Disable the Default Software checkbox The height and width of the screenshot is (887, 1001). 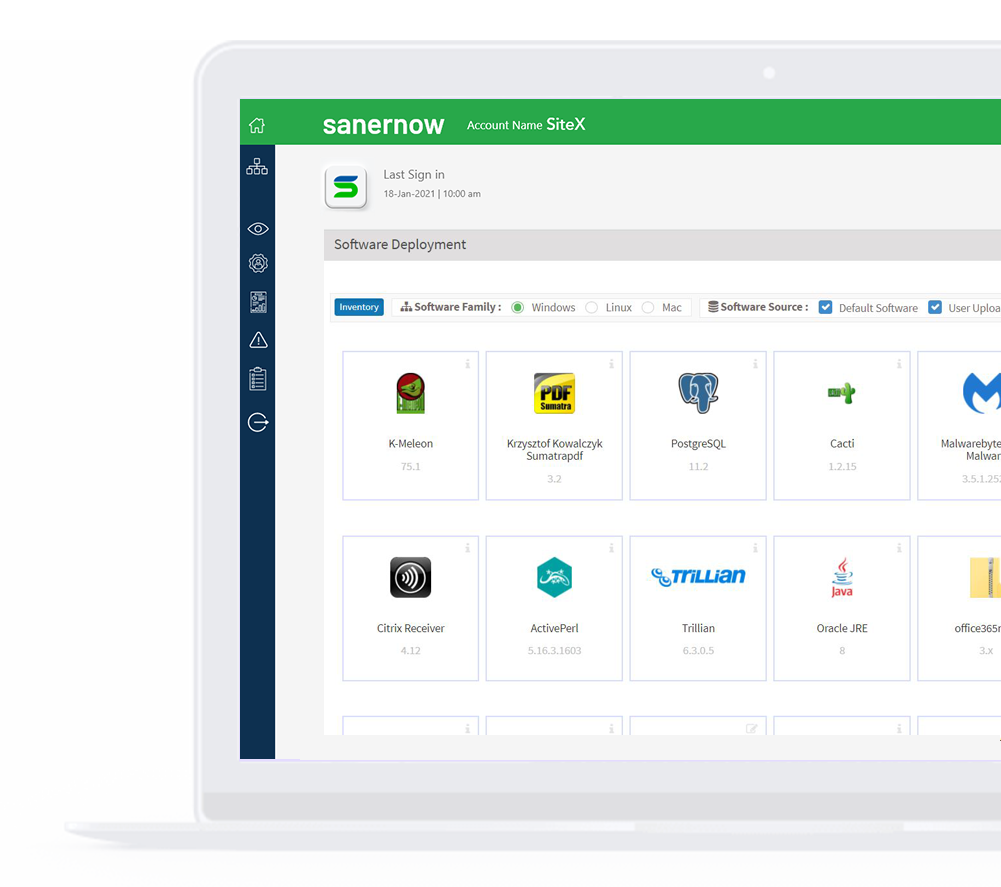click(826, 307)
